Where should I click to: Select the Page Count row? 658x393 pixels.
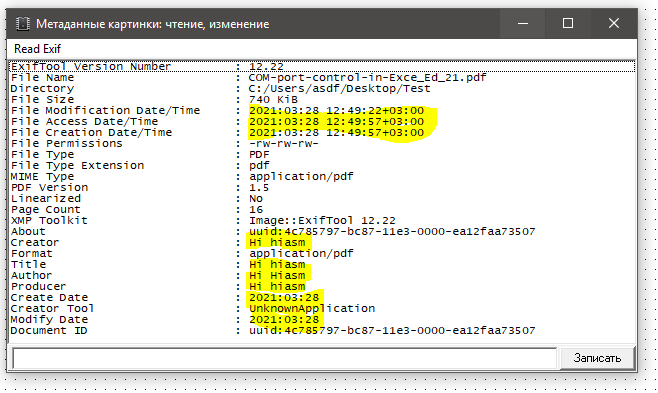point(322,209)
